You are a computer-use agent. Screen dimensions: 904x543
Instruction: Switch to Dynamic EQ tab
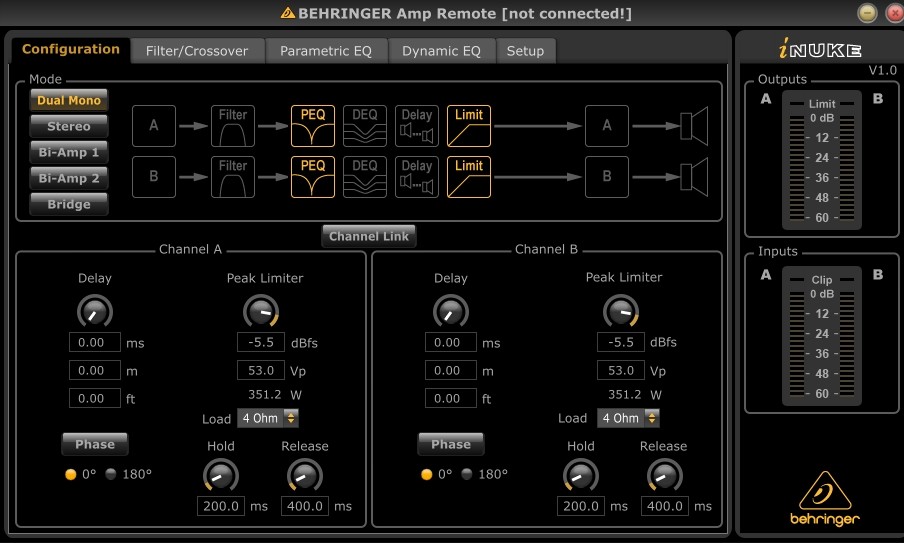coord(442,51)
